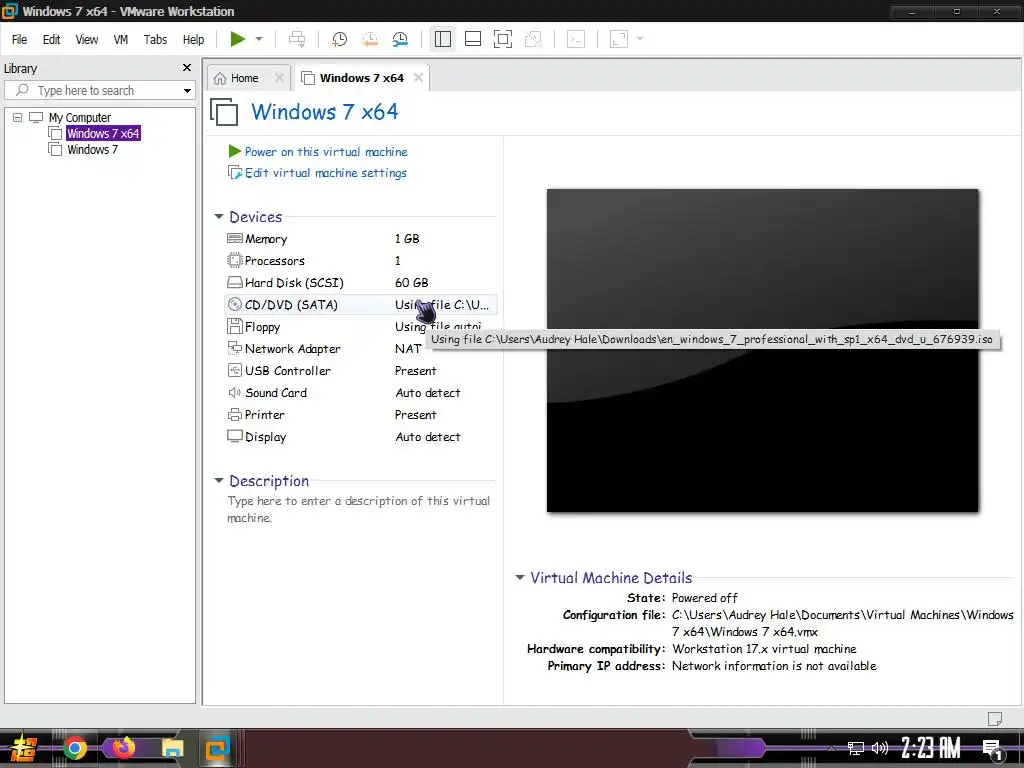1024x768 pixels.
Task: Open Google Chrome from the taskbar
Action: coord(74,748)
